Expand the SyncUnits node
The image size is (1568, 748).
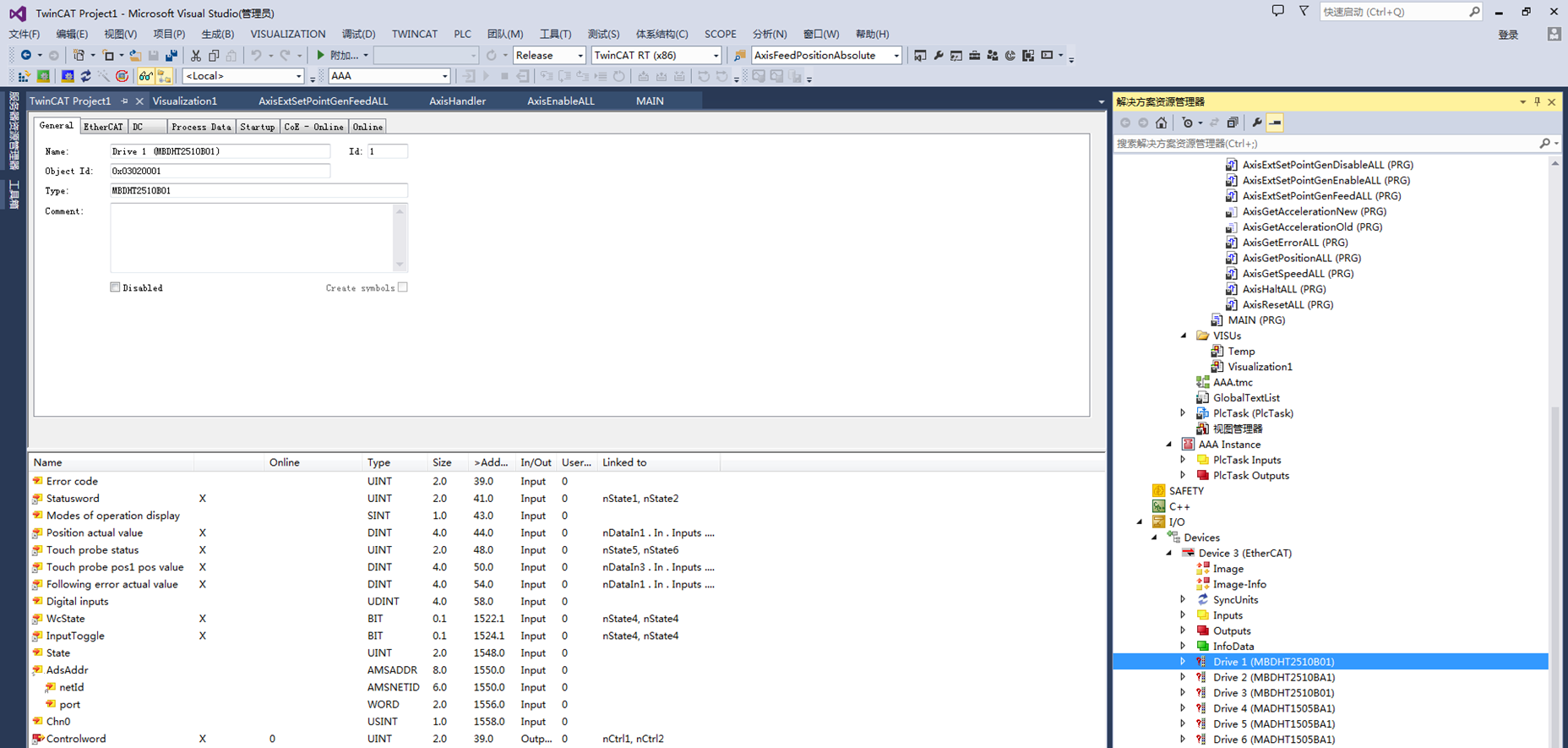[x=1183, y=599]
